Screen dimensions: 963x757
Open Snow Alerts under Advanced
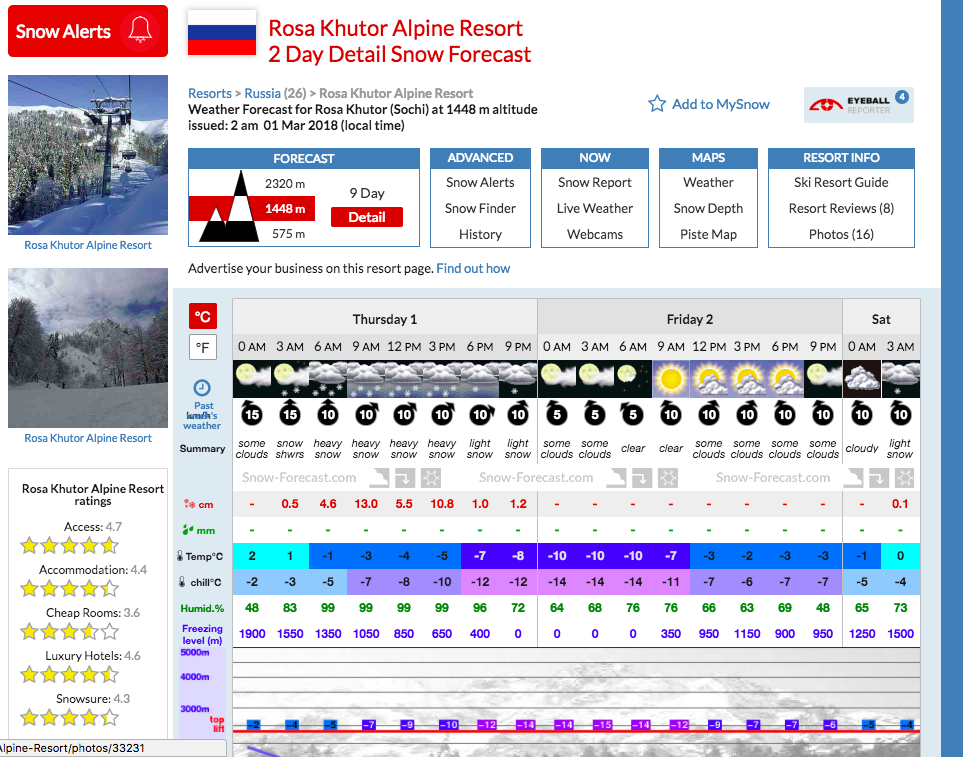click(x=480, y=182)
